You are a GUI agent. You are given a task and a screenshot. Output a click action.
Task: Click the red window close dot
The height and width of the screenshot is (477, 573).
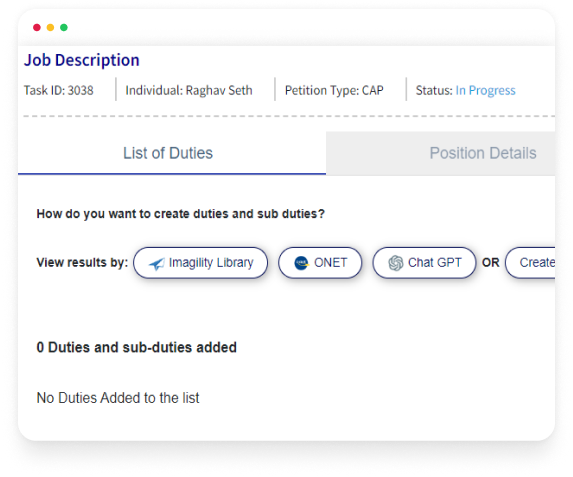[x=37, y=27]
